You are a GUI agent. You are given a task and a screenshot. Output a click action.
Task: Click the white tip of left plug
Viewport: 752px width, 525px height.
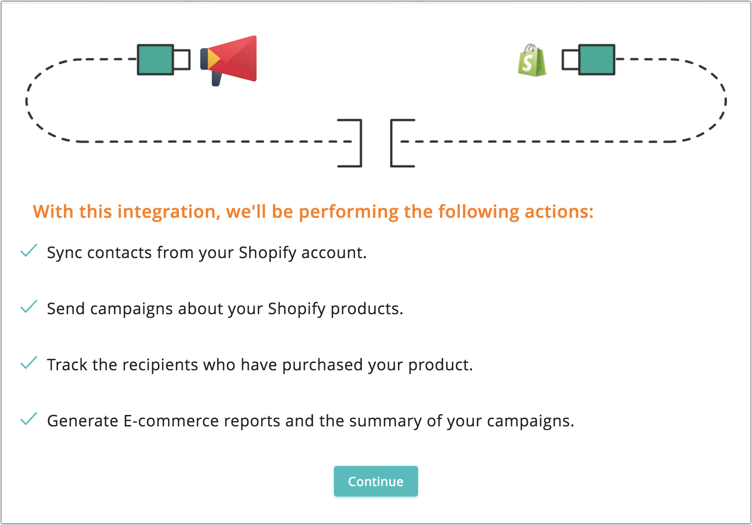[x=181, y=59]
